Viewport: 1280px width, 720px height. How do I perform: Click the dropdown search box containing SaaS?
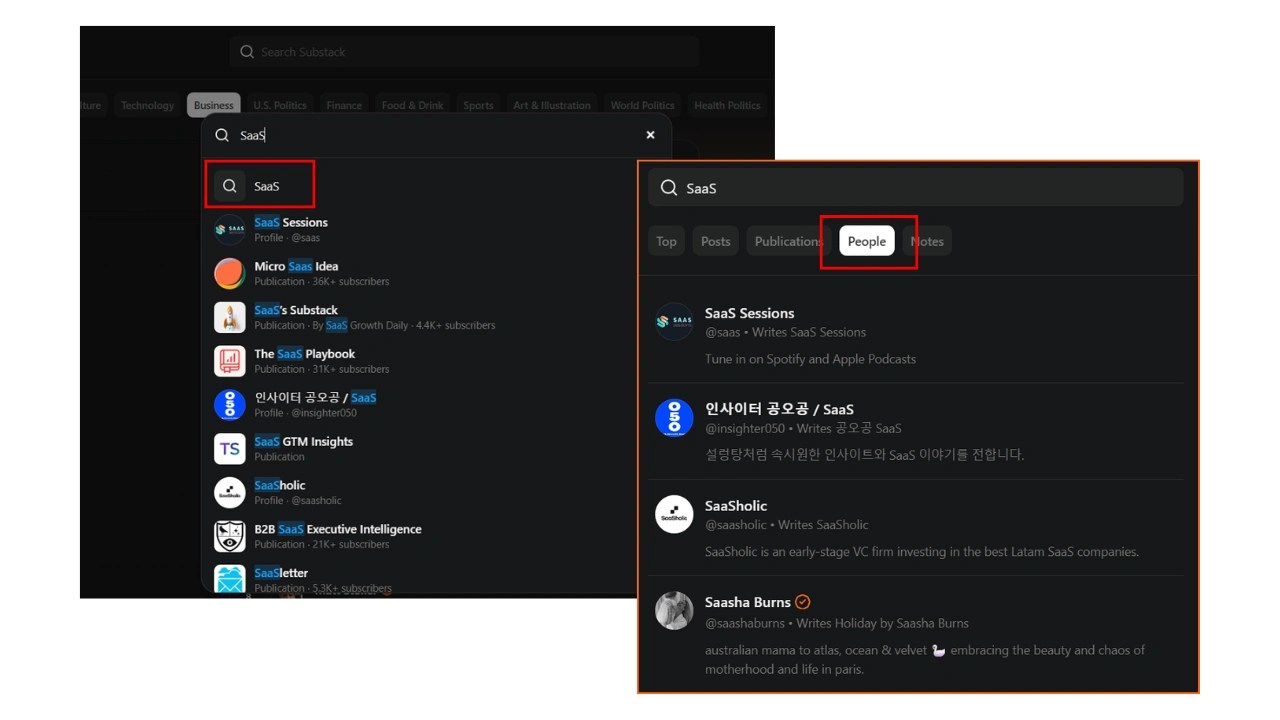(436, 135)
